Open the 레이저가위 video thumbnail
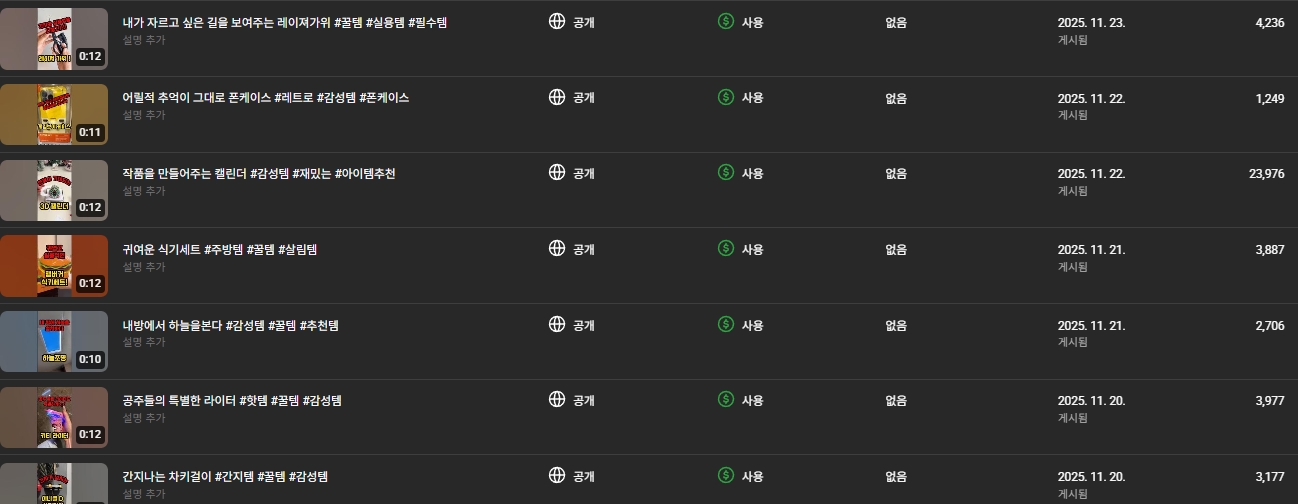Screen dimensions: 1298x504 point(54,38)
